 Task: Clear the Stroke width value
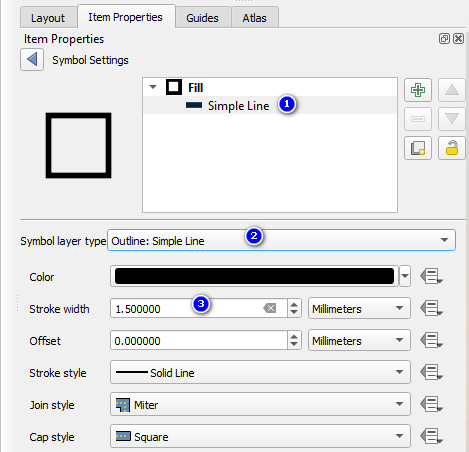(270, 308)
